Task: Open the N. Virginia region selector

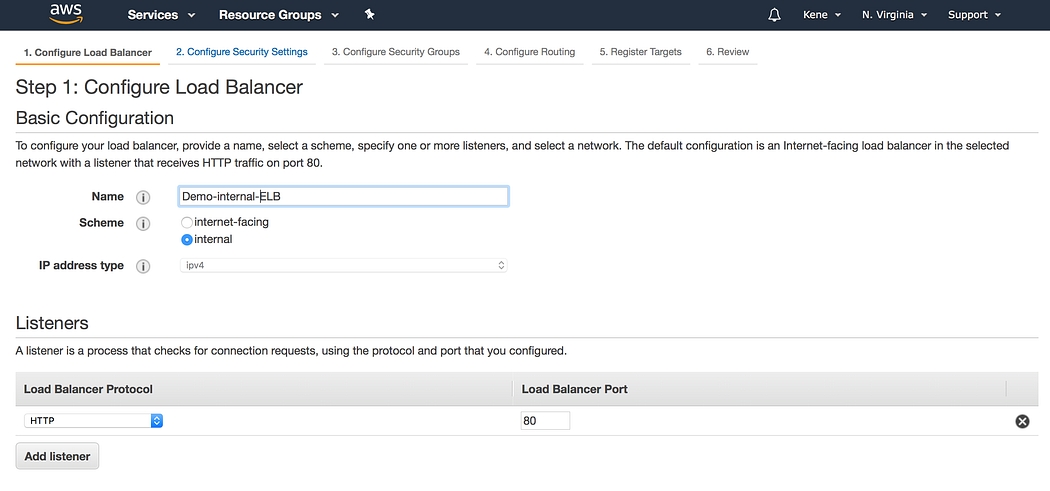Action: tap(894, 15)
